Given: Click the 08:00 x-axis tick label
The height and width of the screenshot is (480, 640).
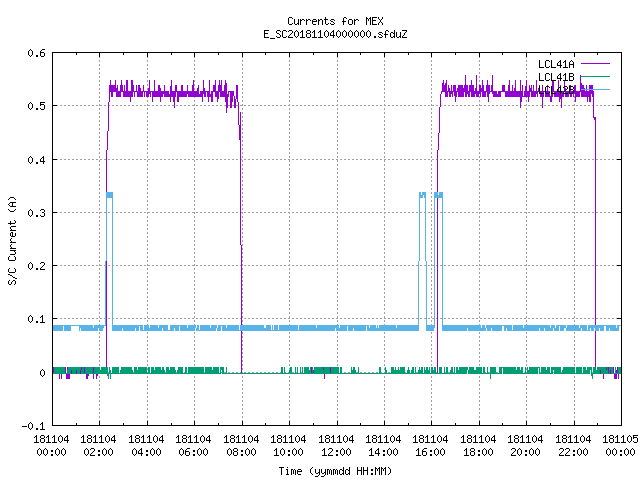Looking at the screenshot, I should click(241, 452).
